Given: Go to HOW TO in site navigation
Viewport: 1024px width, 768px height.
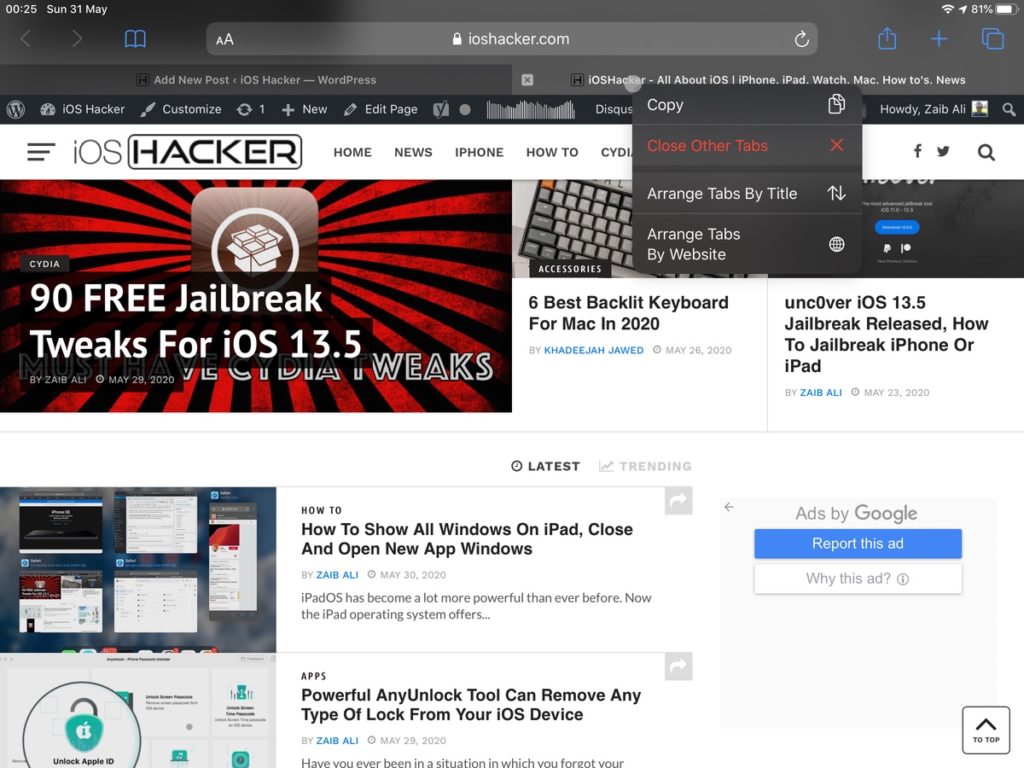Looking at the screenshot, I should pos(552,152).
